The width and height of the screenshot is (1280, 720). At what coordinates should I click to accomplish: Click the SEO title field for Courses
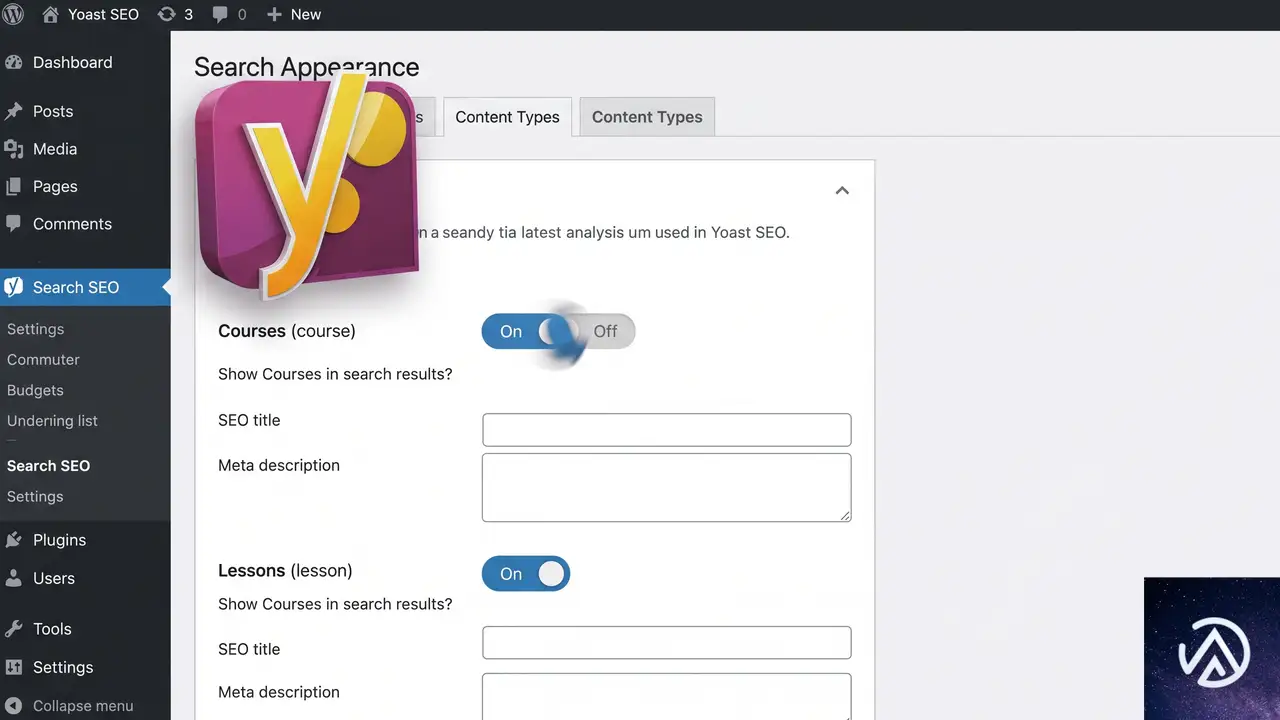coord(667,430)
